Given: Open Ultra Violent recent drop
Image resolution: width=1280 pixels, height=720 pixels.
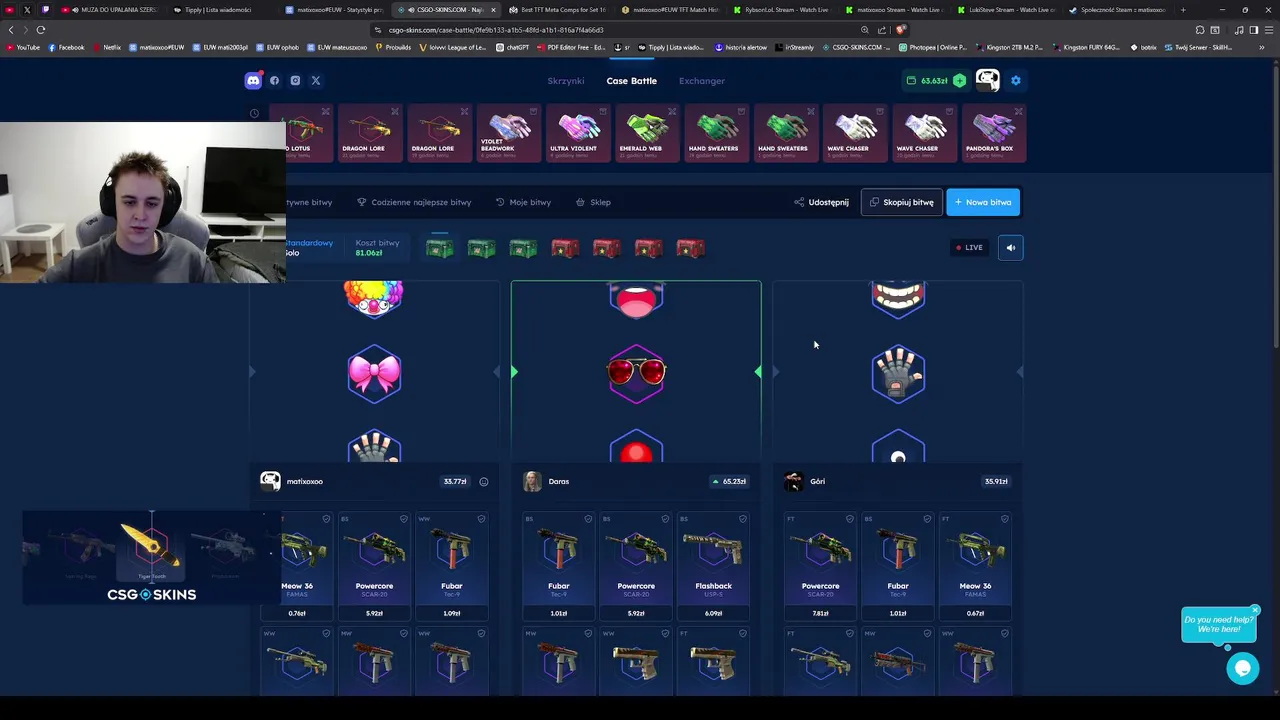Looking at the screenshot, I should [578, 133].
